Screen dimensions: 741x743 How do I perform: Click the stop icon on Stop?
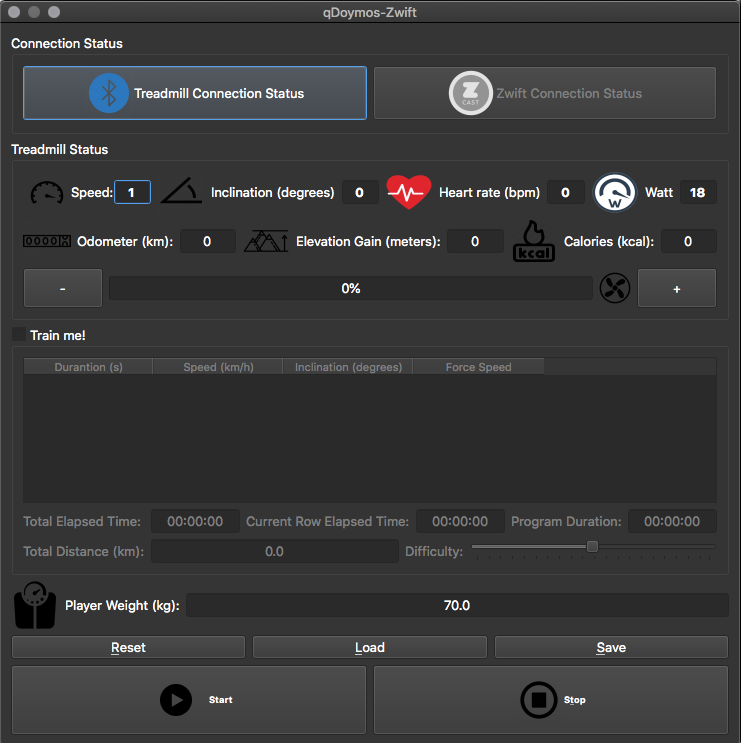coord(539,700)
